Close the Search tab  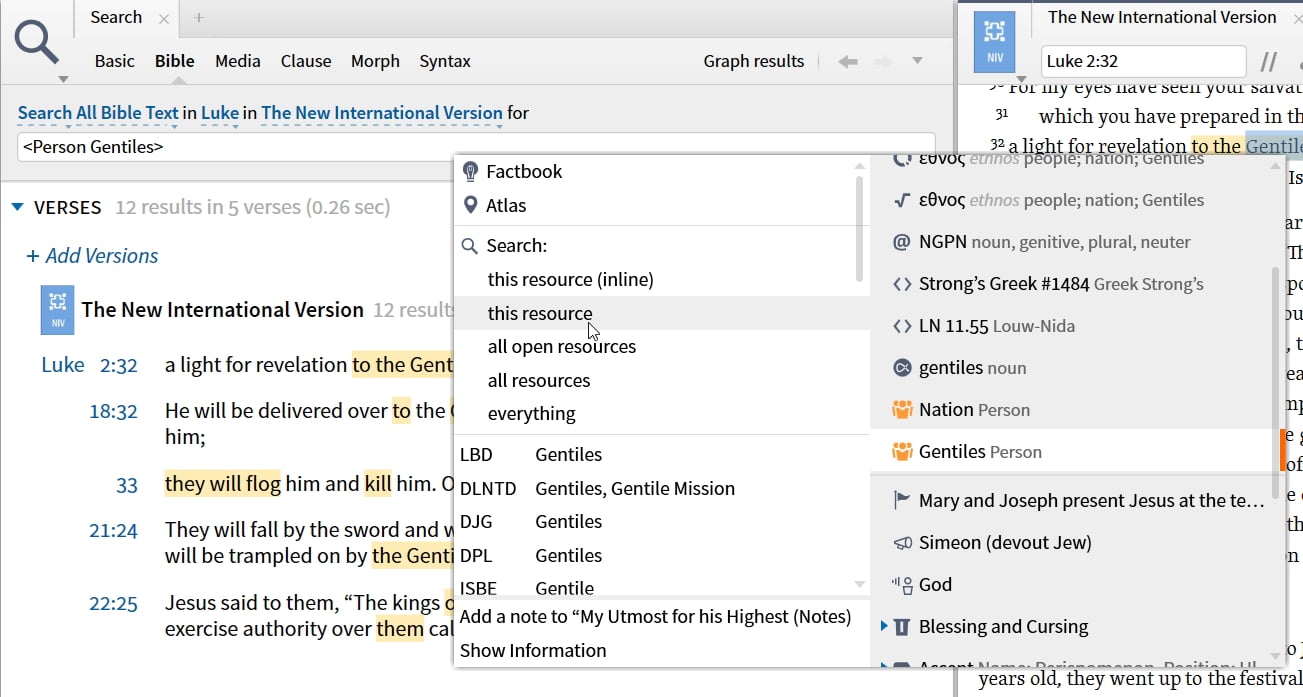(164, 18)
